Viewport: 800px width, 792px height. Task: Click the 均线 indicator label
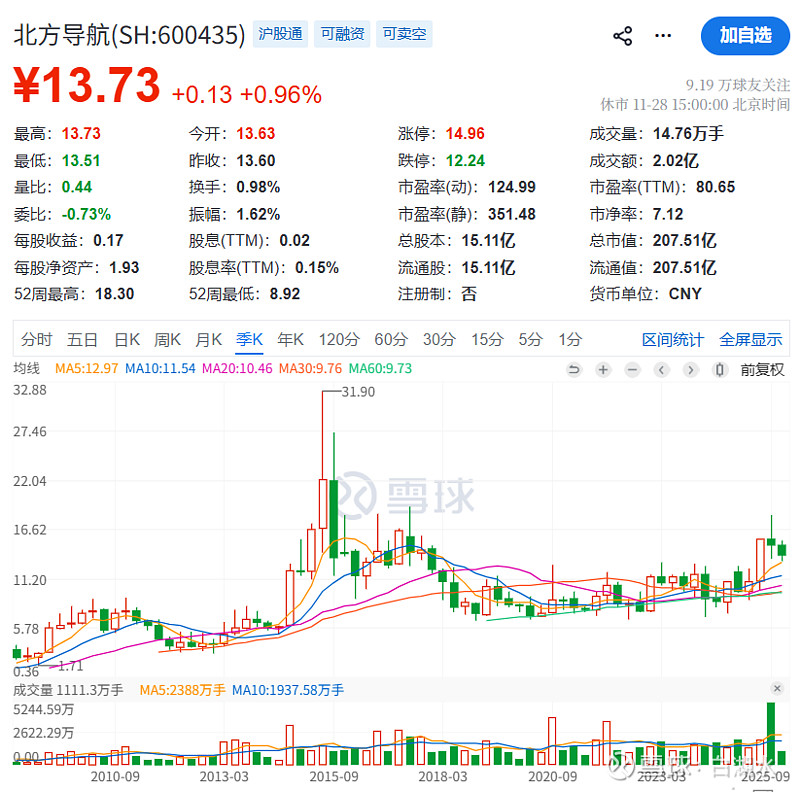pyautogui.click(x=27, y=368)
